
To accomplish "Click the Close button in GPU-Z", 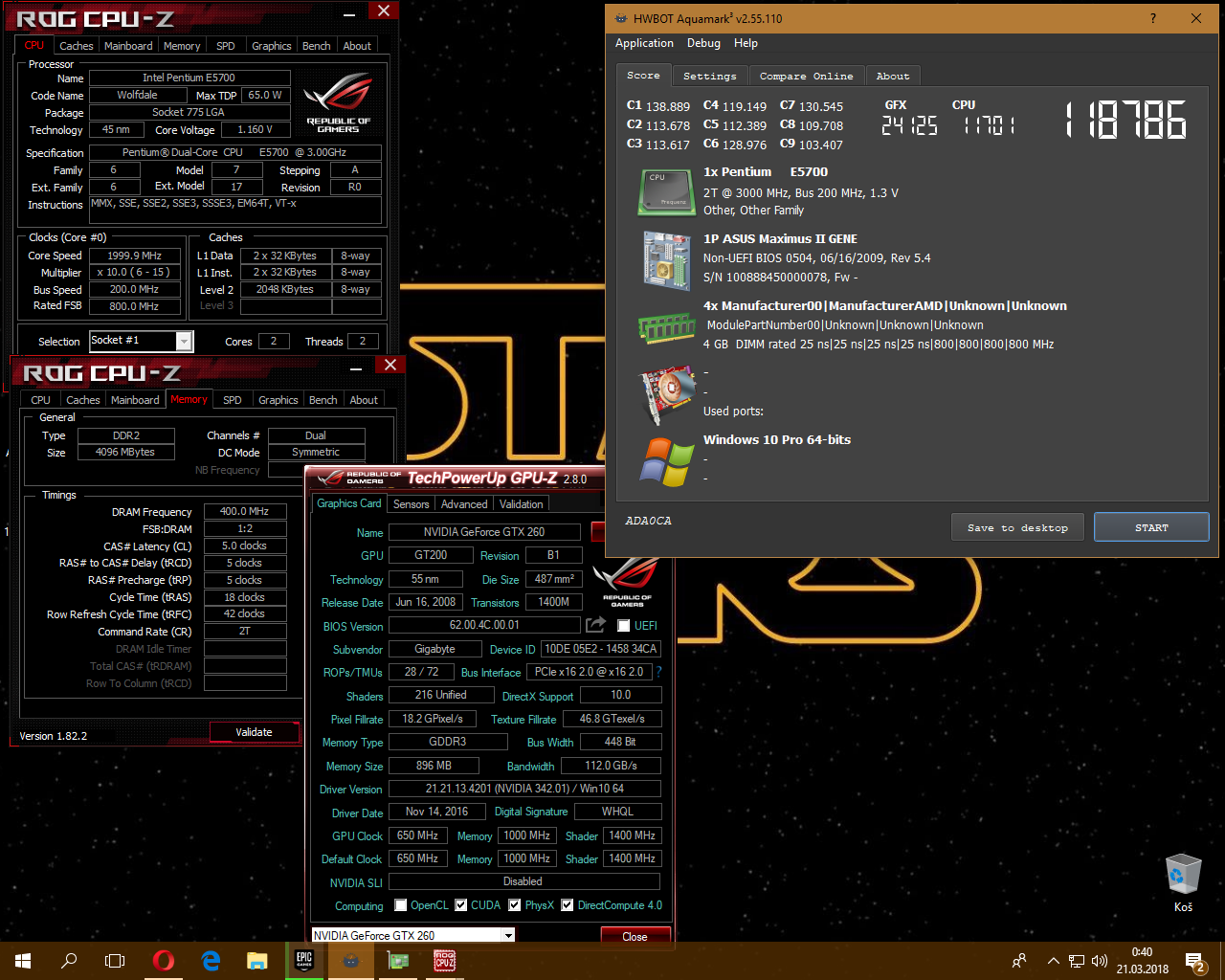I will tap(635, 936).
